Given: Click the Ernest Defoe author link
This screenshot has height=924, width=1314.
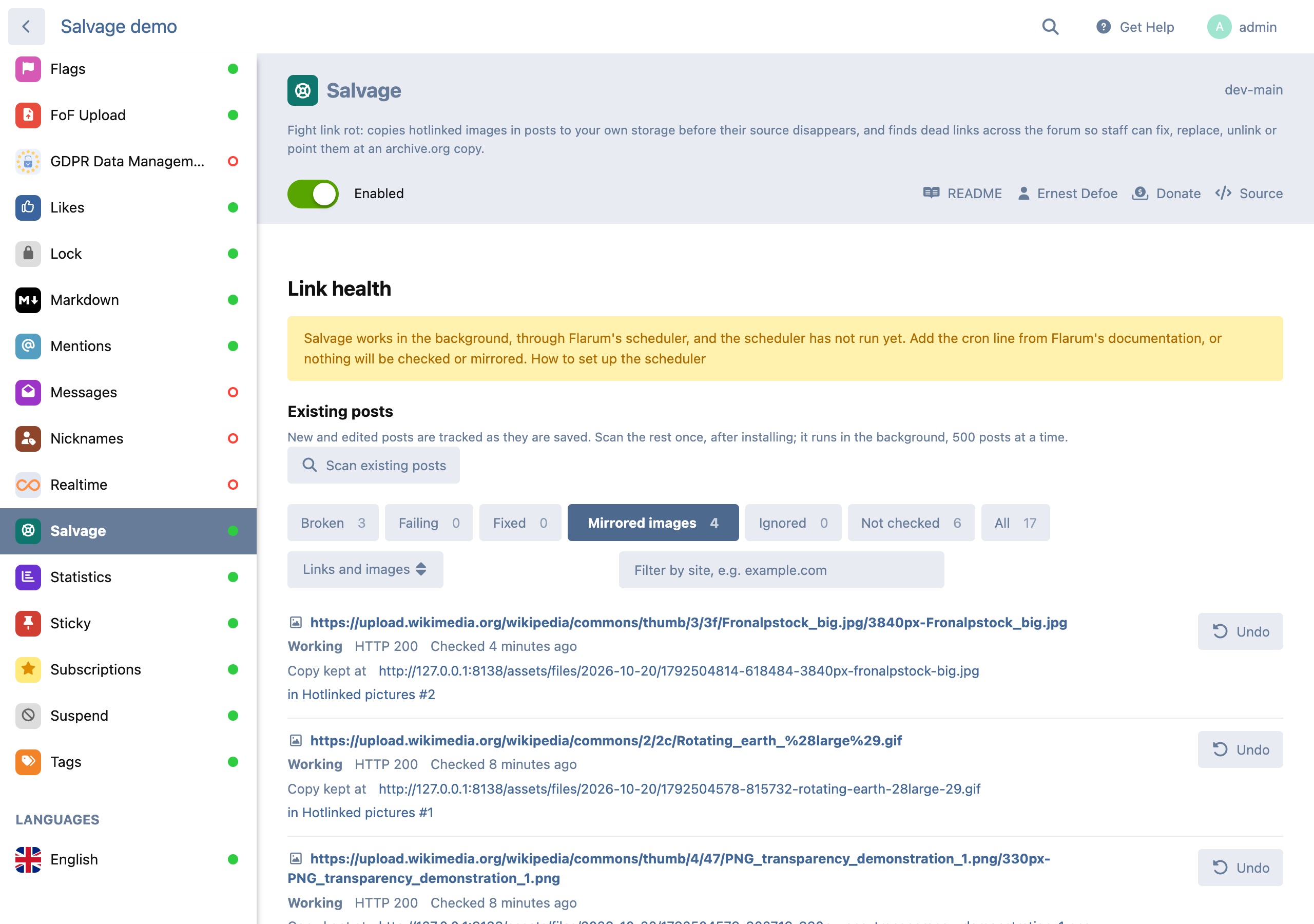Looking at the screenshot, I should pyautogui.click(x=1067, y=194).
